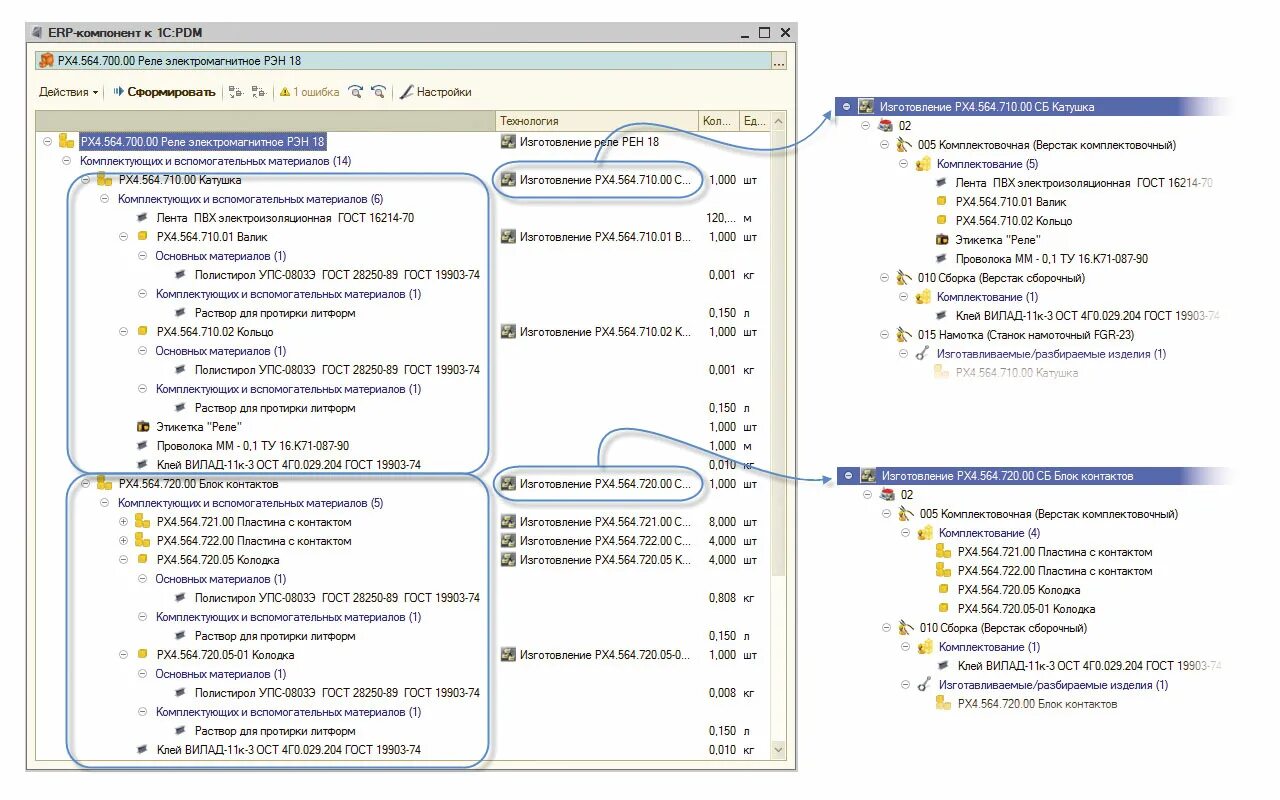This screenshot has height=800, width=1280.
Task: Click the 0,808 quantity cell
Action: point(722,598)
